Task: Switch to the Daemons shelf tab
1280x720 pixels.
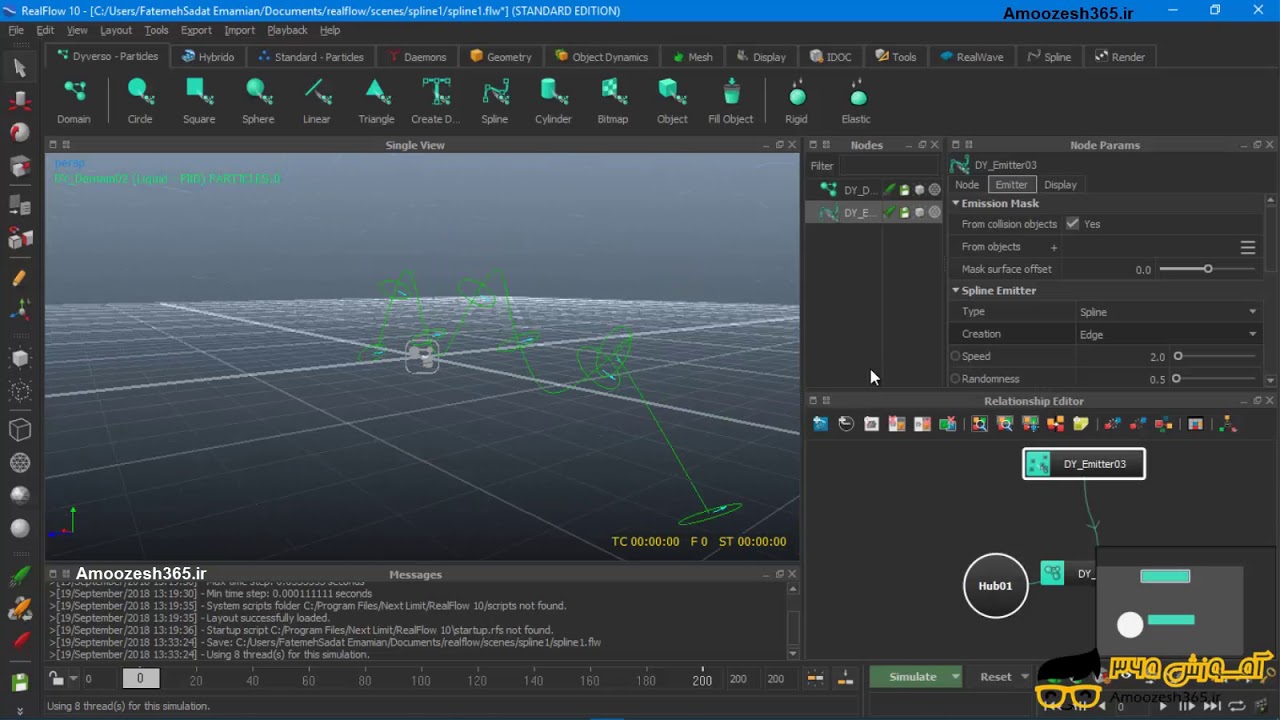Action: point(417,57)
